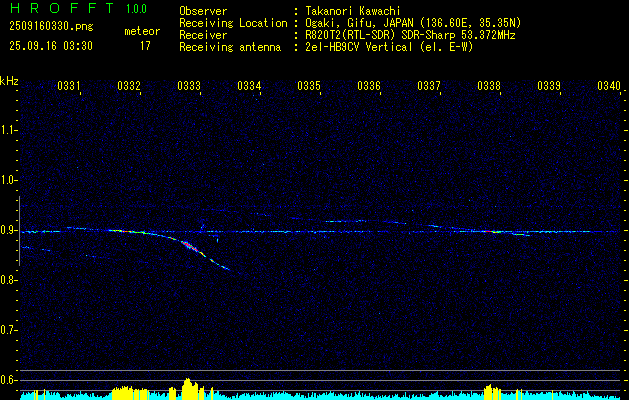Click the 0338 time marker
Image resolution: width=629 pixels, height=400 pixels.
[x=489, y=85]
